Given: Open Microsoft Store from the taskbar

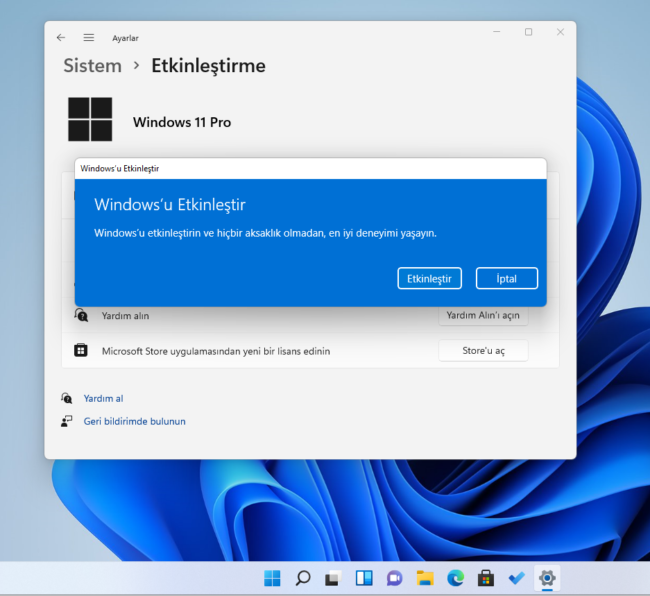Looking at the screenshot, I should pos(486,578).
